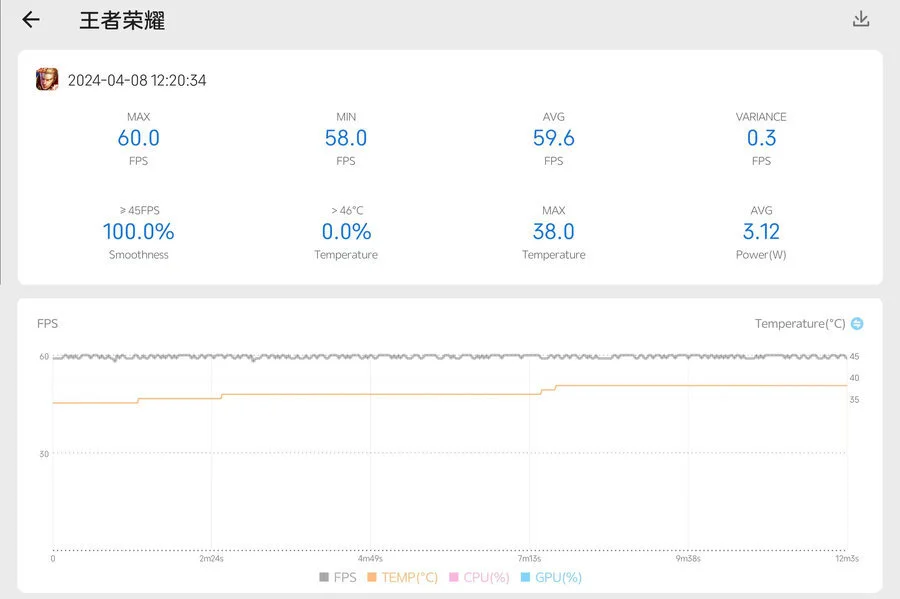Click the 2024-04-08 12:20:34 timestamp
The height and width of the screenshot is (599, 900).
[x=137, y=80]
